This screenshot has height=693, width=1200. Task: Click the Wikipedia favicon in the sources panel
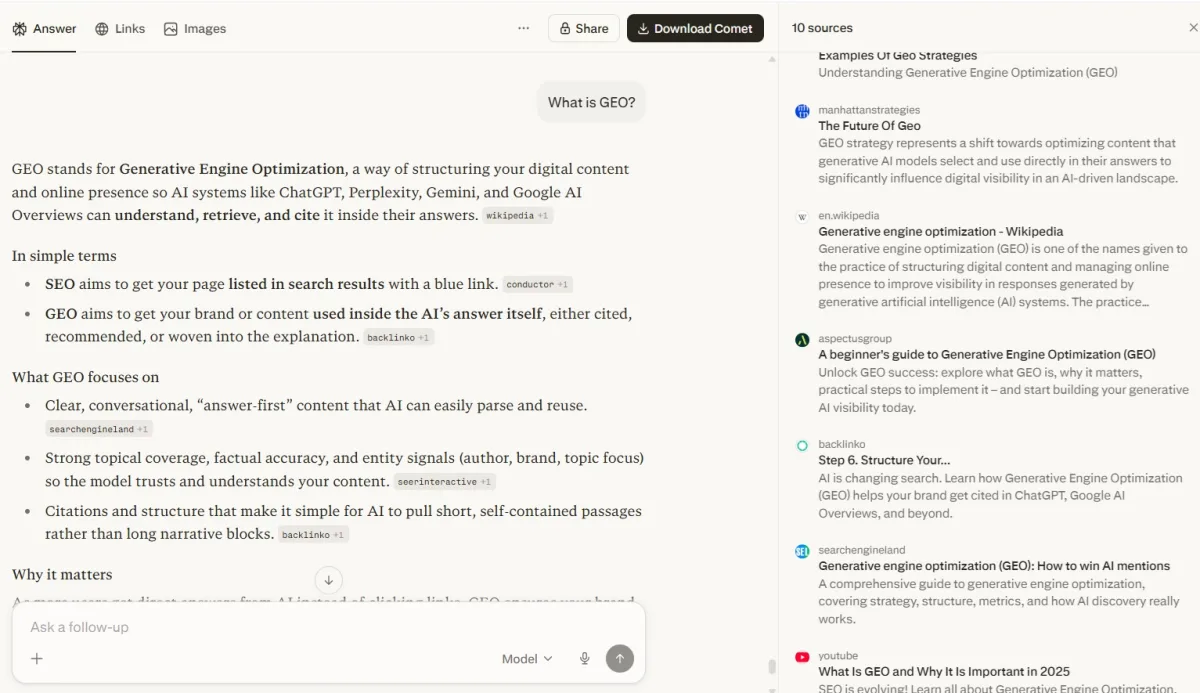[802, 215]
